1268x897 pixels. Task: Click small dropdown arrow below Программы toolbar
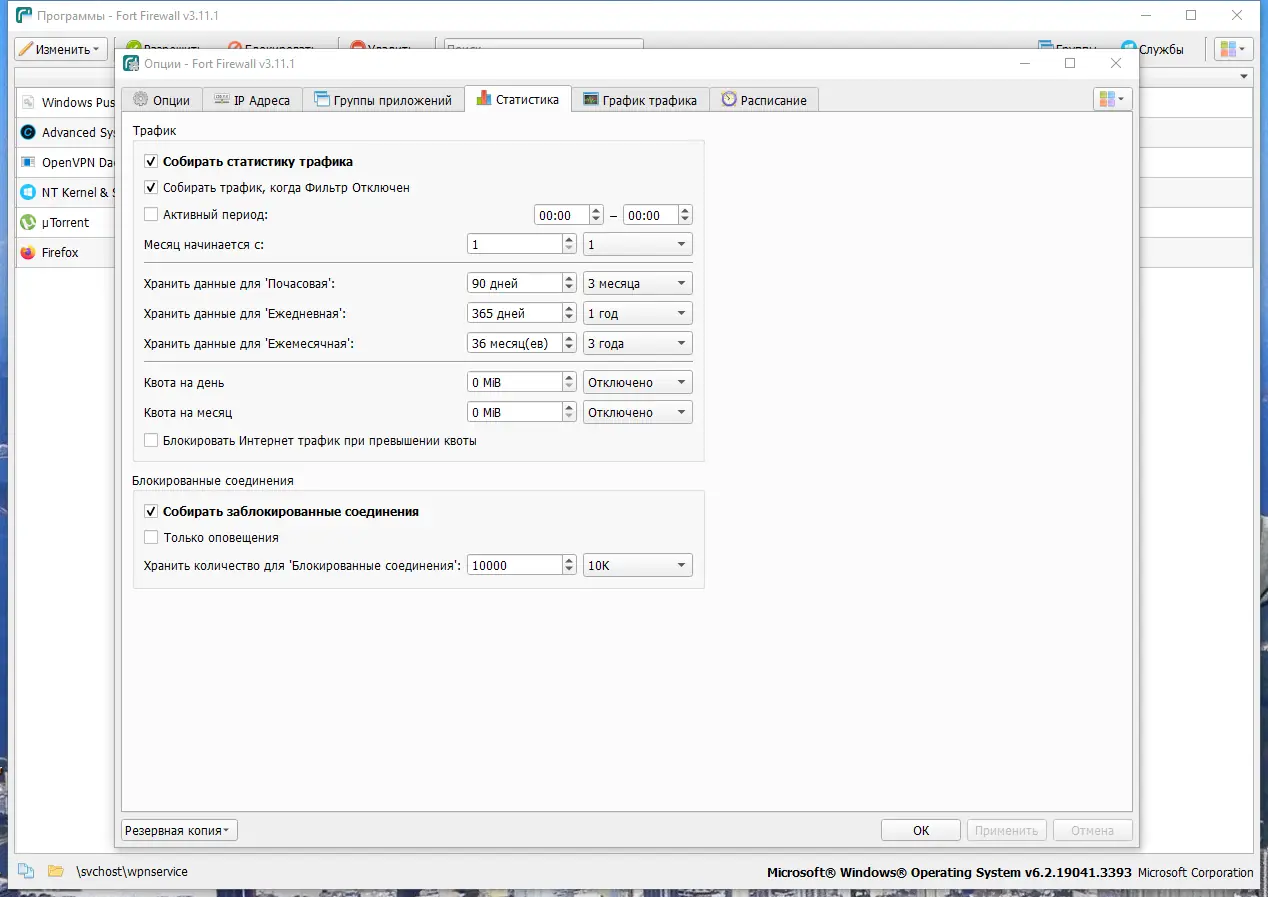coord(1244,76)
